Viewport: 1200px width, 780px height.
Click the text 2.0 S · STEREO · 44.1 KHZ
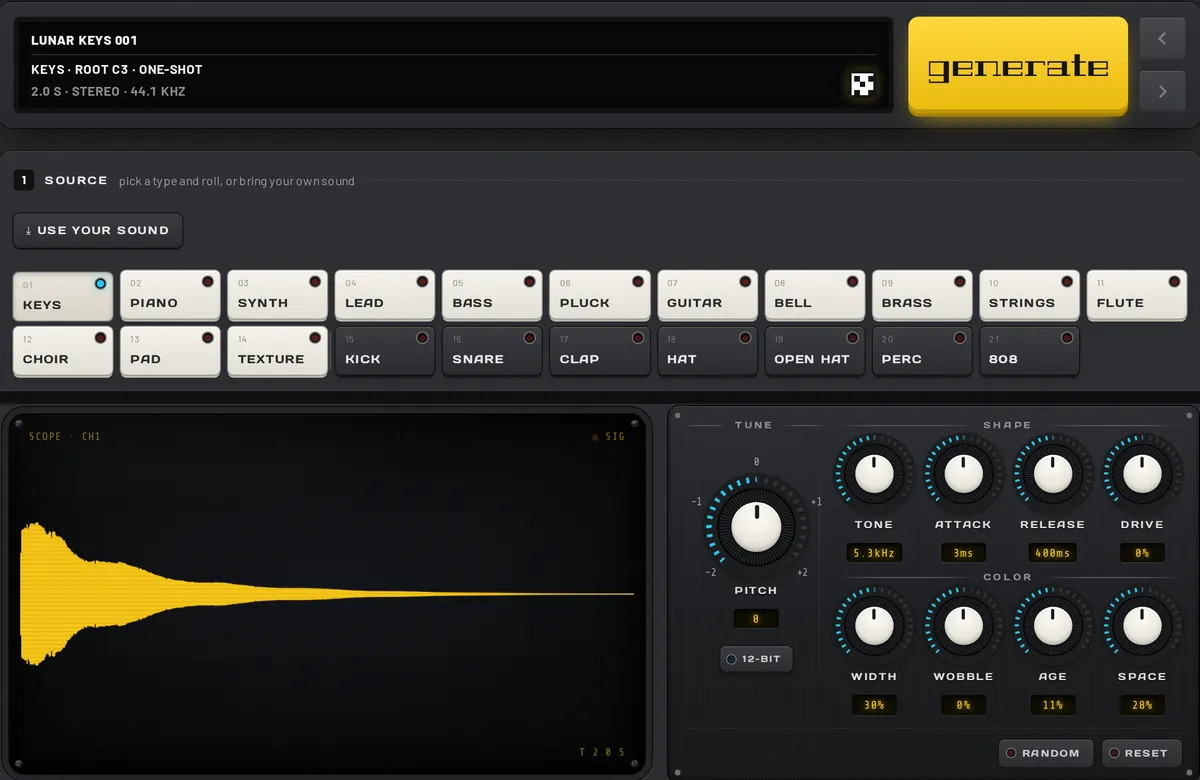108,92
